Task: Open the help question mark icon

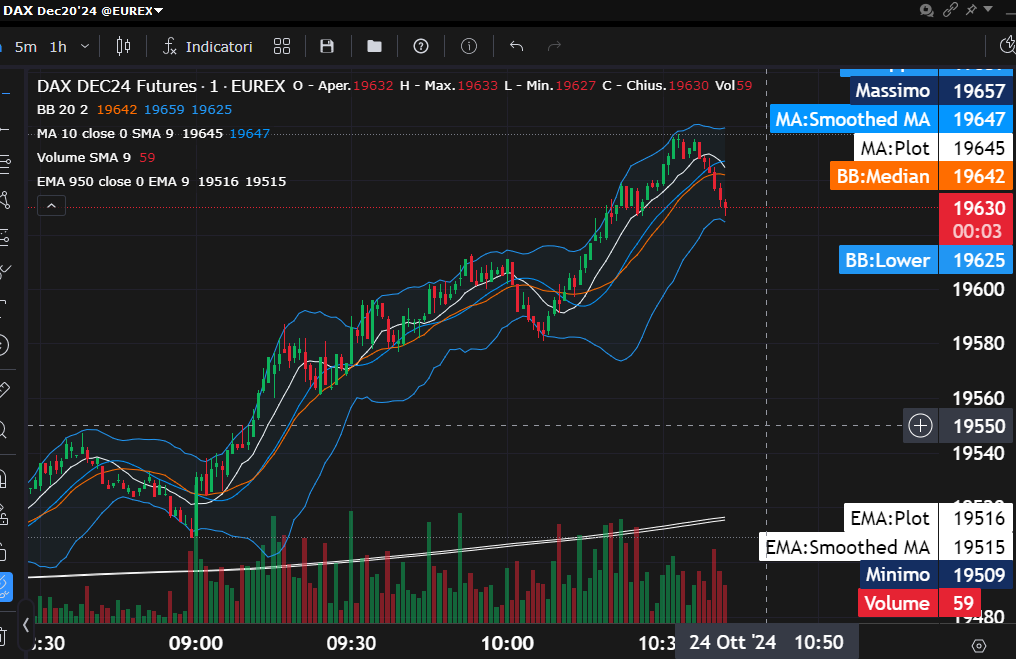Action: tap(421, 46)
